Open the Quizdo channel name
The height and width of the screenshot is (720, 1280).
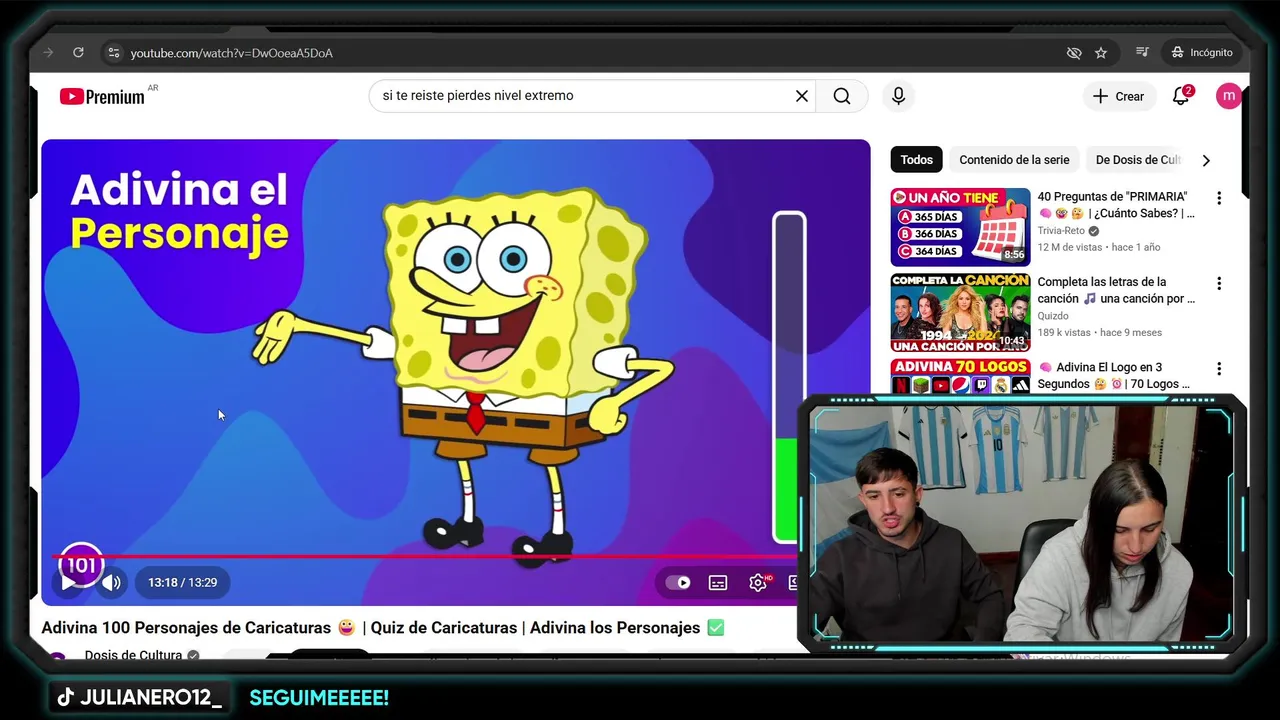pos(1053,316)
